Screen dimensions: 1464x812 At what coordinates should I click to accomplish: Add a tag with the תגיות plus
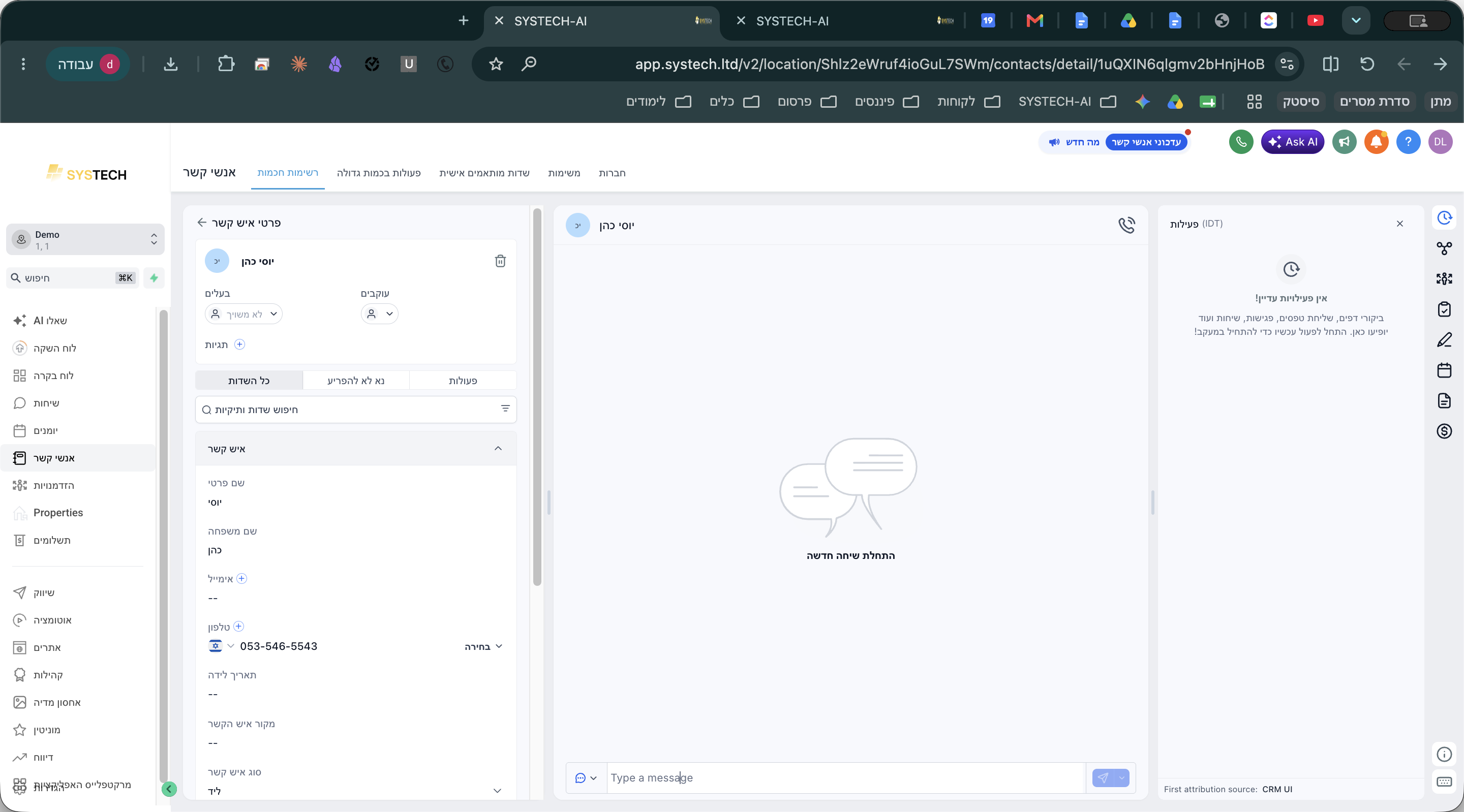(240, 345)
